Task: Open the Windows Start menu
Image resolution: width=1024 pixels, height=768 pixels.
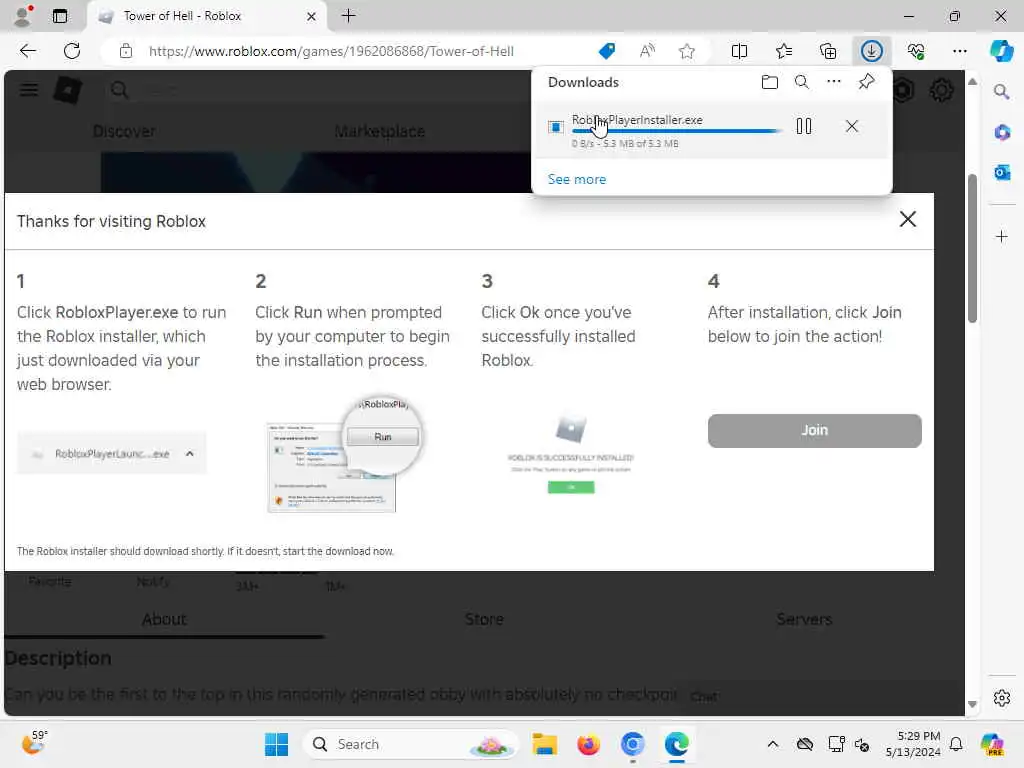Action: coord(276,744)
